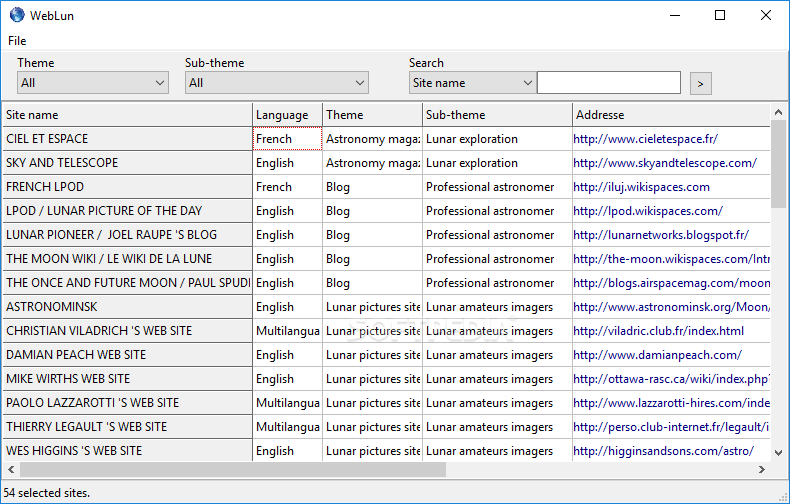Close the WebLun window
Image resolution: width=790 pixels, height=504 pixels.
point(766,15)
